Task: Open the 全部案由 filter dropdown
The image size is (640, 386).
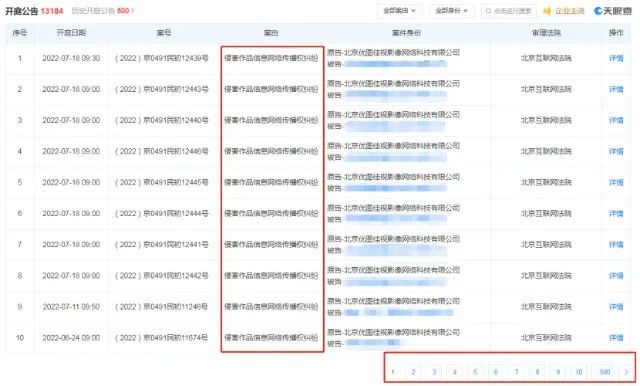Action: (399, 11)
